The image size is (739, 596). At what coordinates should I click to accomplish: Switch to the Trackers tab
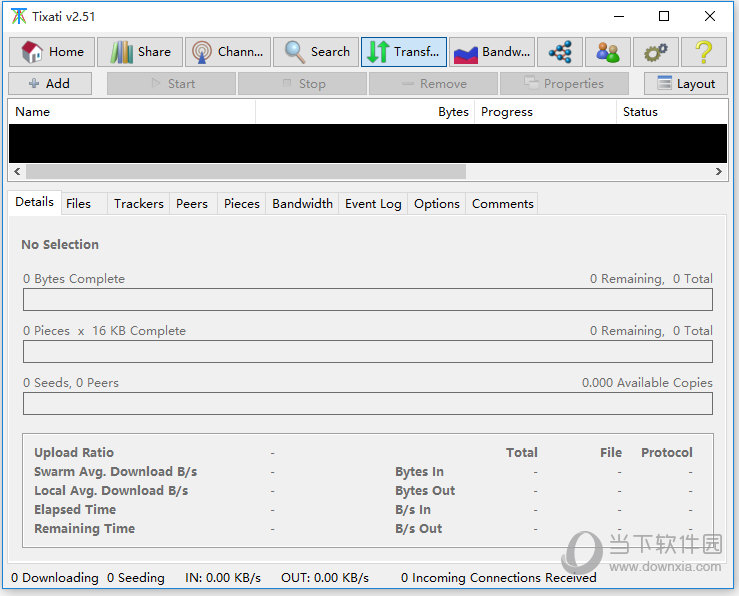(139, 204)
